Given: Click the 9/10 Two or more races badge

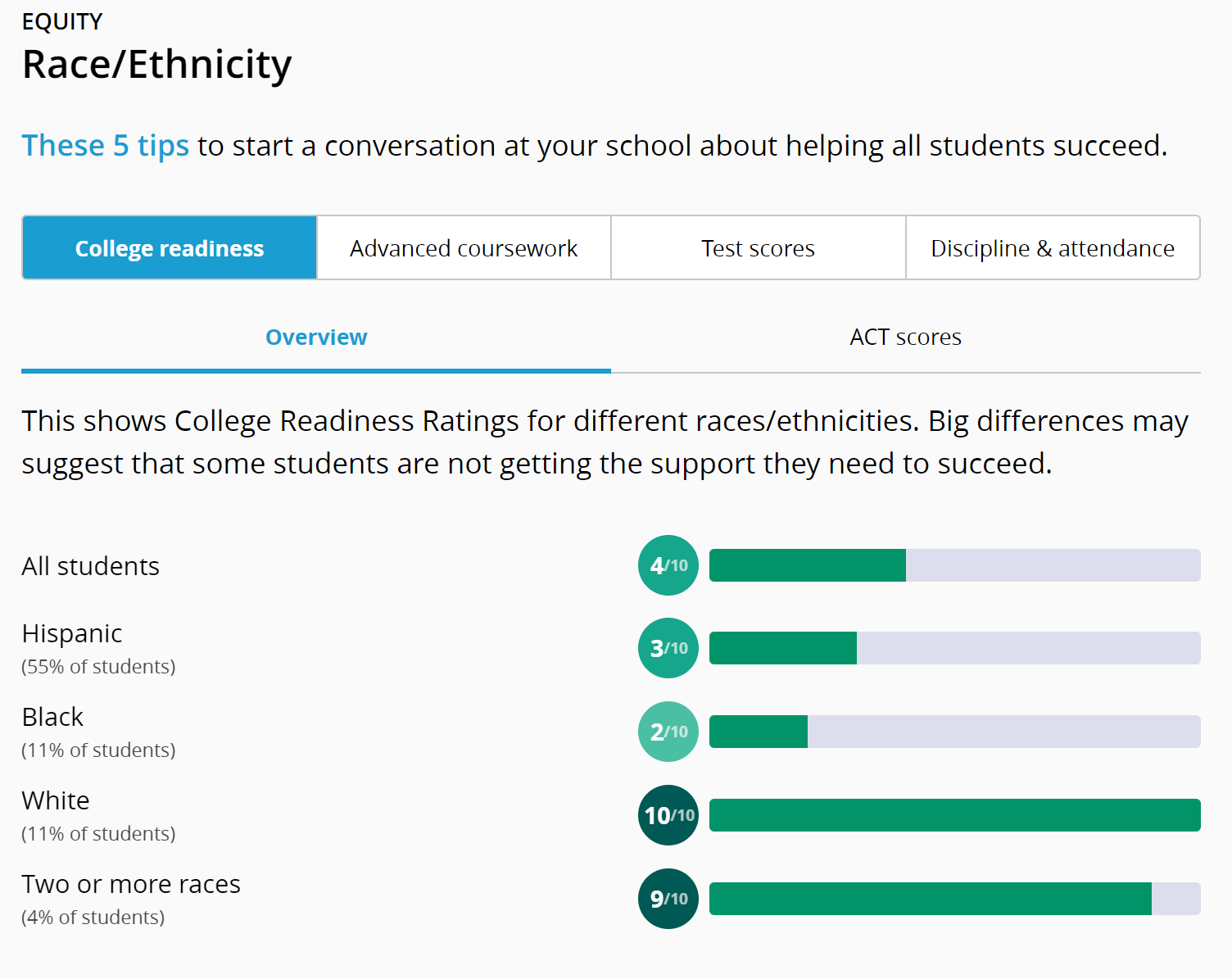Looking at the screenshot, I should pos(668,899).
